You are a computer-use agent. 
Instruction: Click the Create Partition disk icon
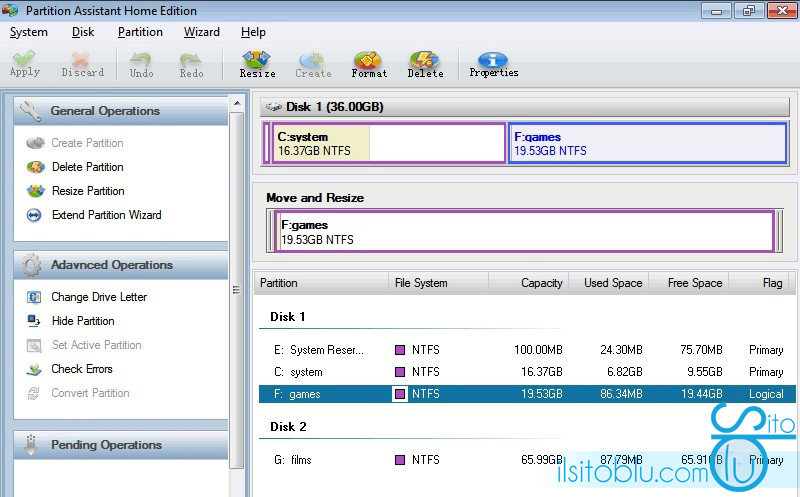tap(35, 143)
